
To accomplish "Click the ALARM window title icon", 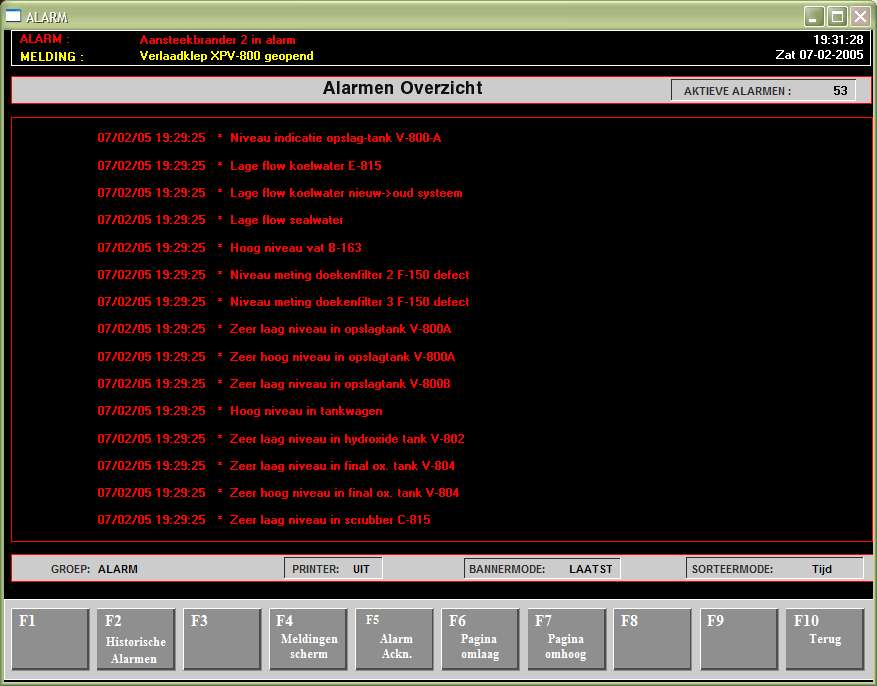I will 13,16.
